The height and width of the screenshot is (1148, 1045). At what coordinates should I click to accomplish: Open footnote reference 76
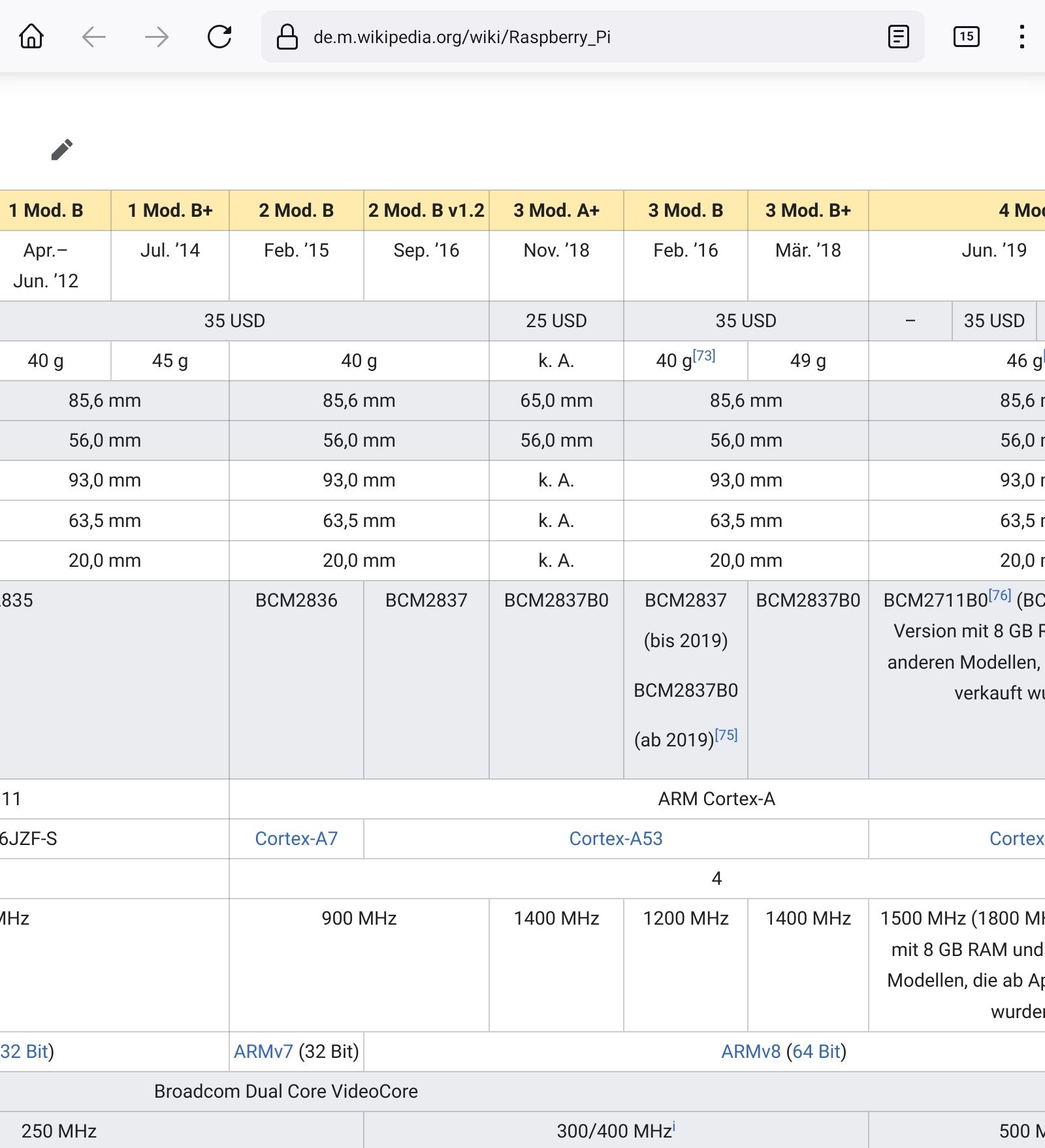[x=999, y=596]
